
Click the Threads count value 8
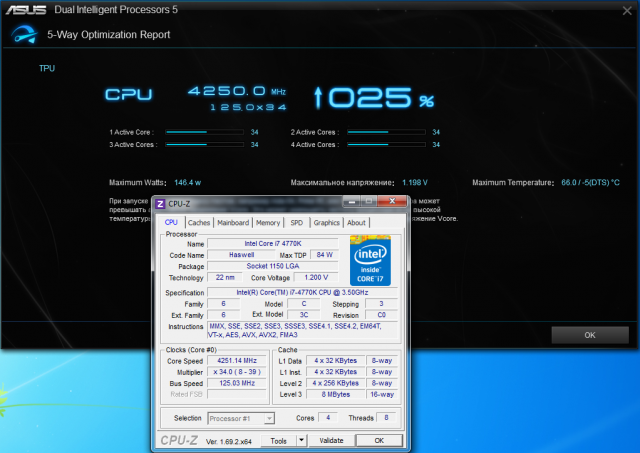[386, 417]
